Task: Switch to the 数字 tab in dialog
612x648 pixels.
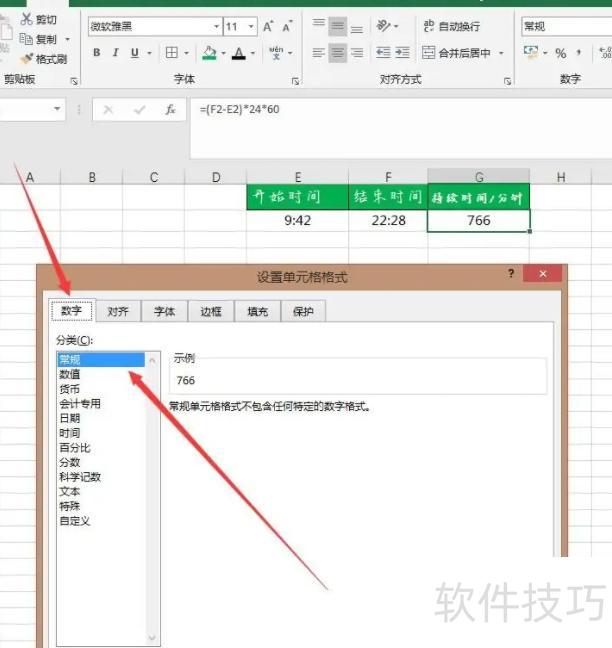Action: 71,311
